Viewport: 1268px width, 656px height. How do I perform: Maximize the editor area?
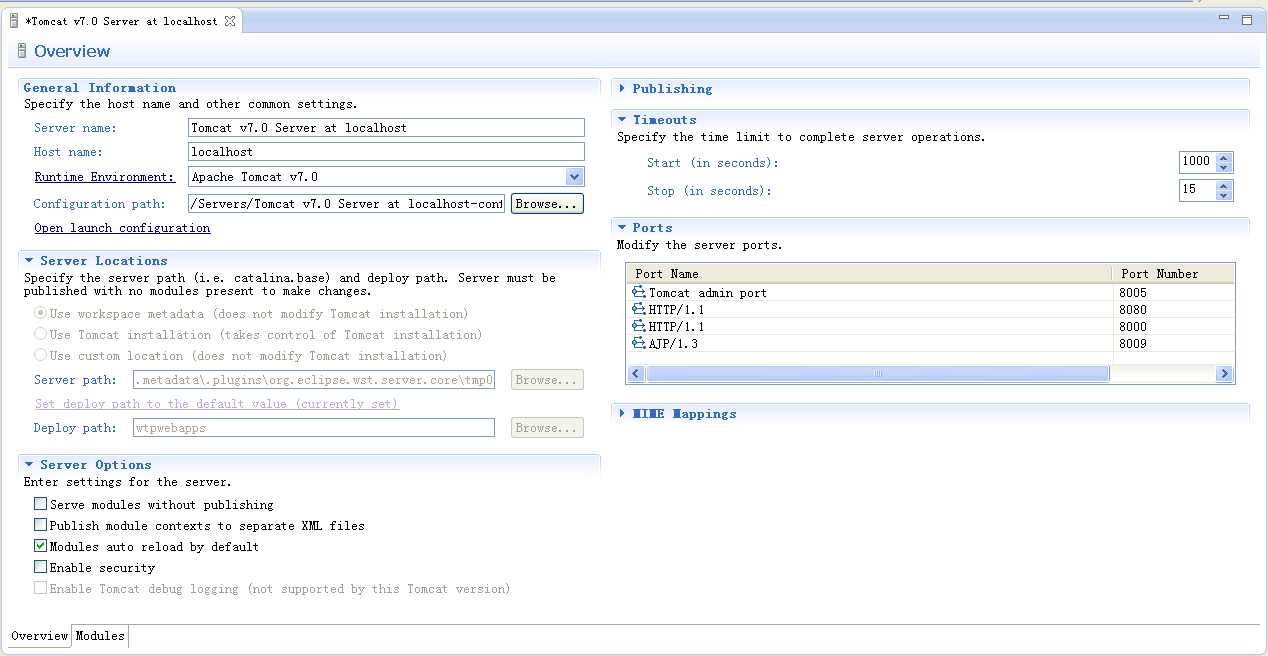coord(1247,19)
